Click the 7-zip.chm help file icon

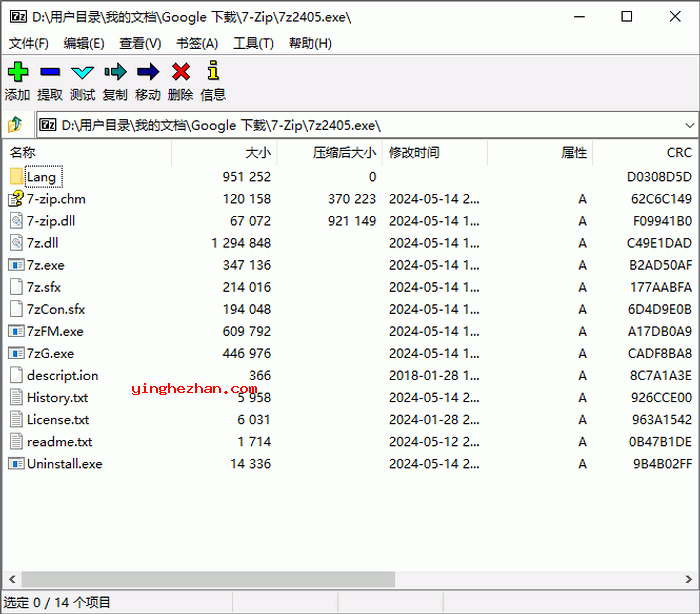coord(16,198)
